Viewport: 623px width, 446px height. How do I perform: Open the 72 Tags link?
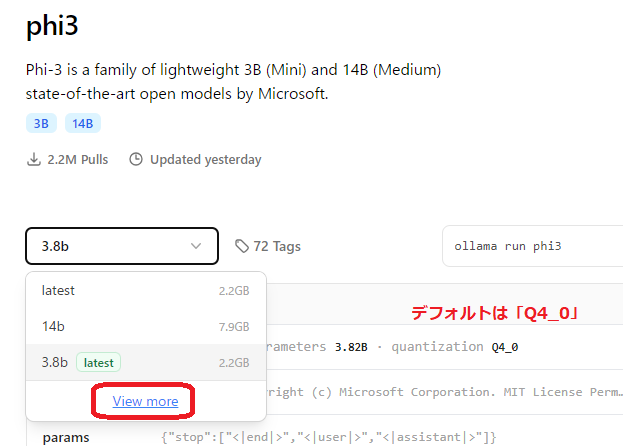pos(268,246)
